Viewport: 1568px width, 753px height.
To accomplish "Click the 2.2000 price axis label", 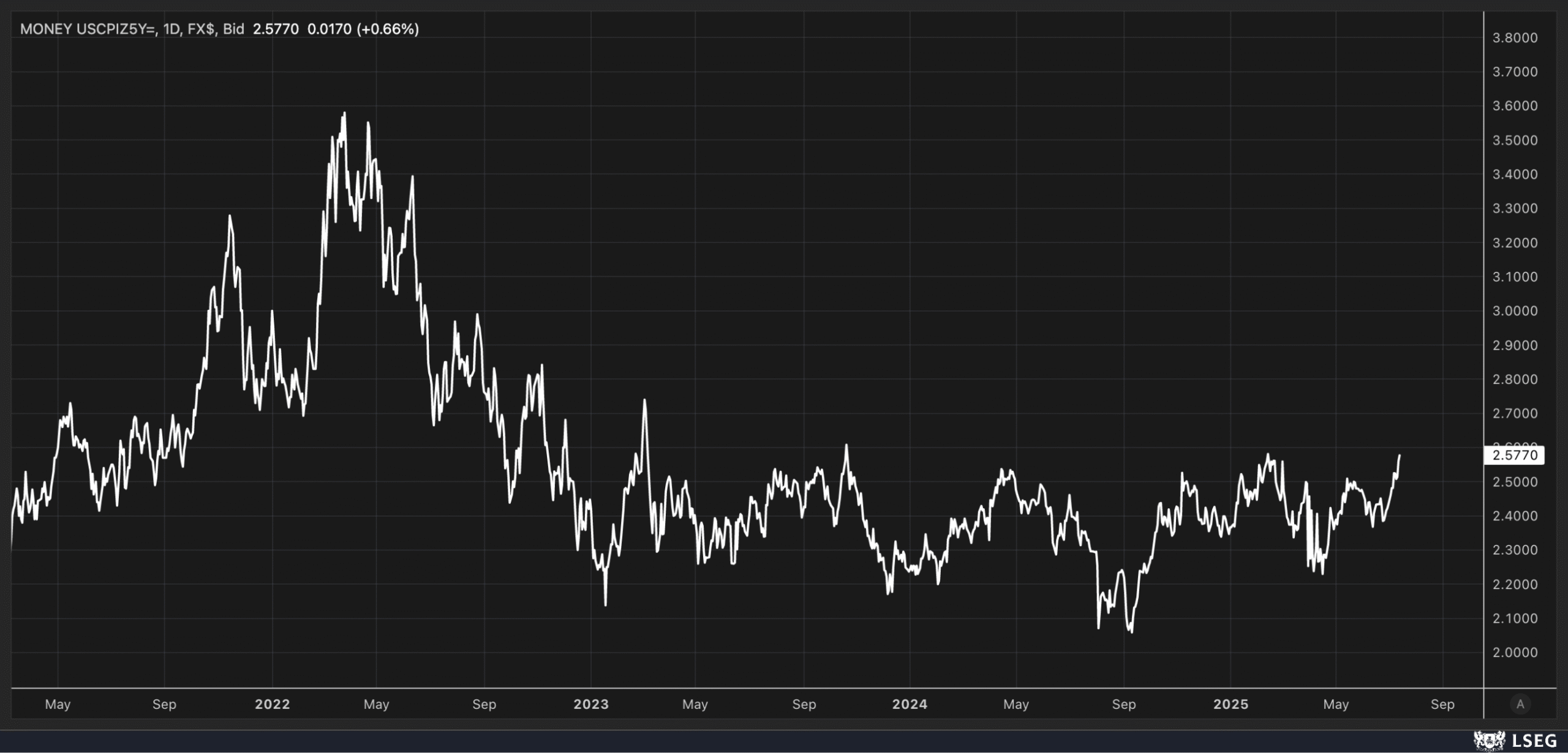I will pos(1515,584).
